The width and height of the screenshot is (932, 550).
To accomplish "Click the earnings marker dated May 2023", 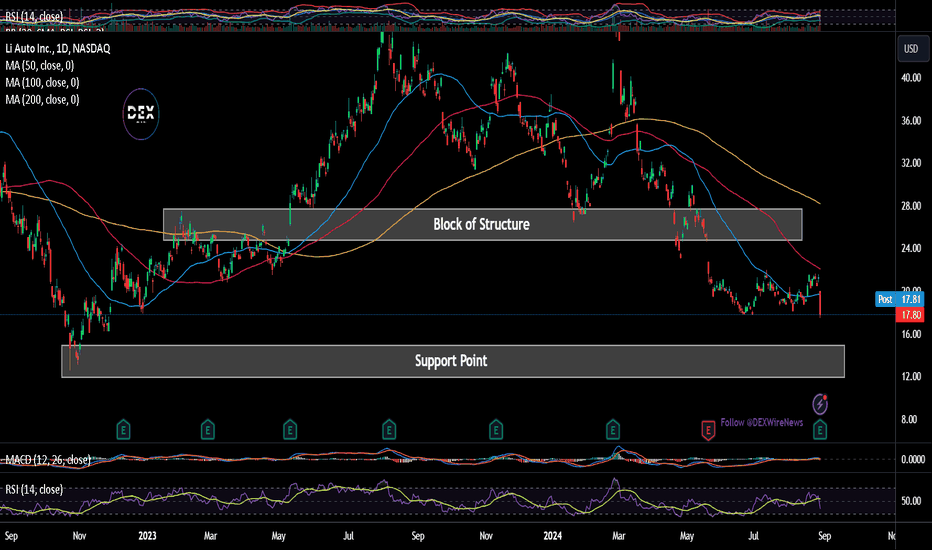I will coord(289,429).
